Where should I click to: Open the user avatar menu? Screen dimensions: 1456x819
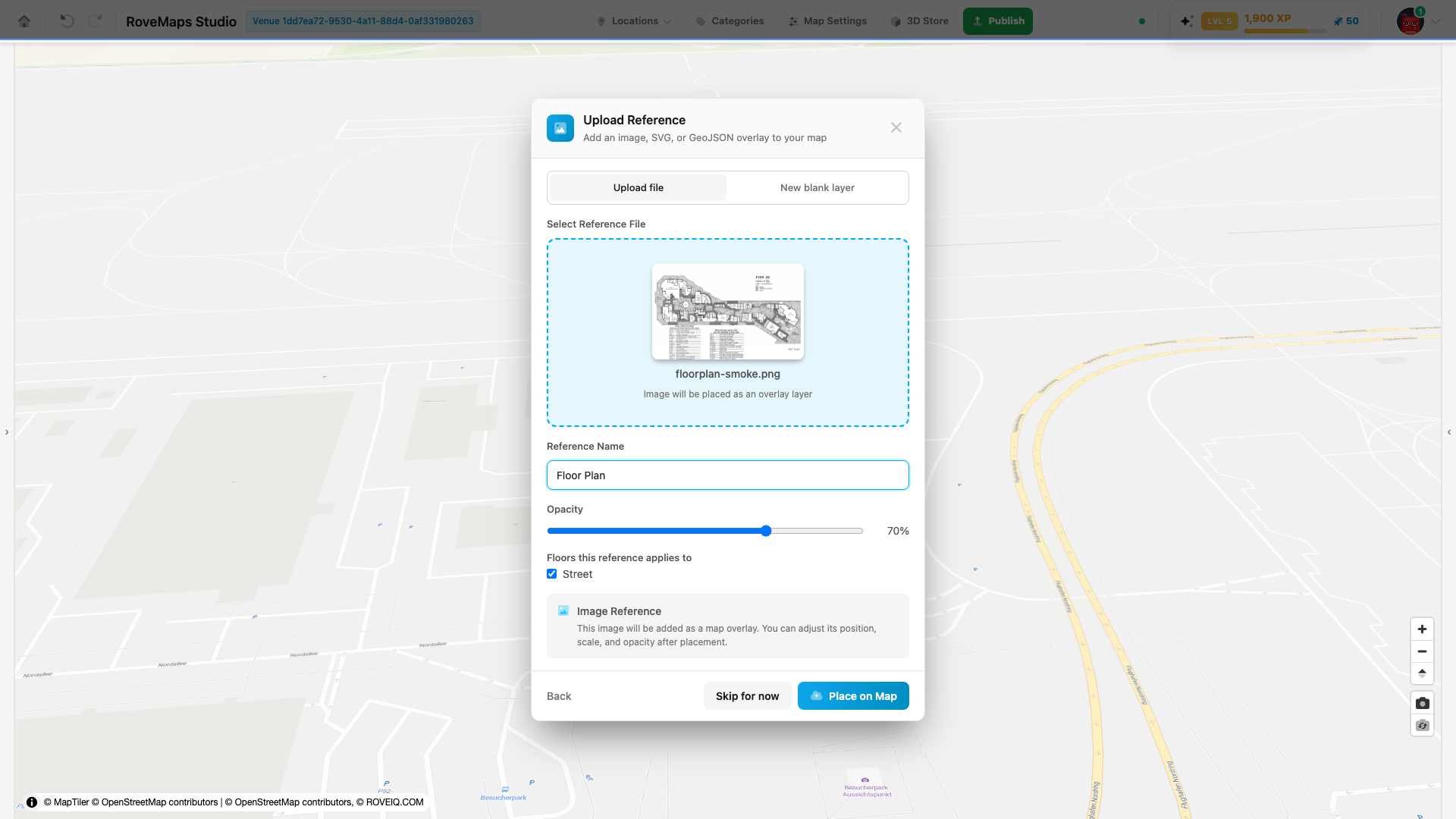pyautogui.click(x=1410, y=21)
